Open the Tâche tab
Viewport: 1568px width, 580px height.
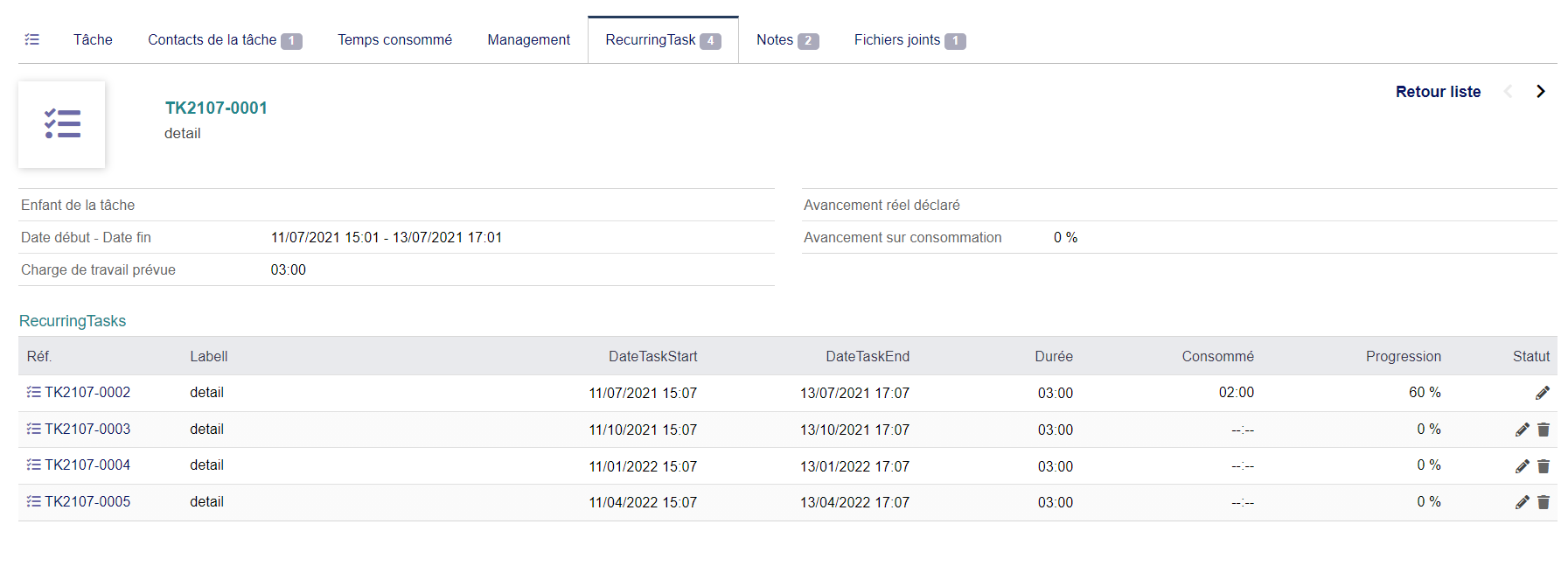coord(93,39)
